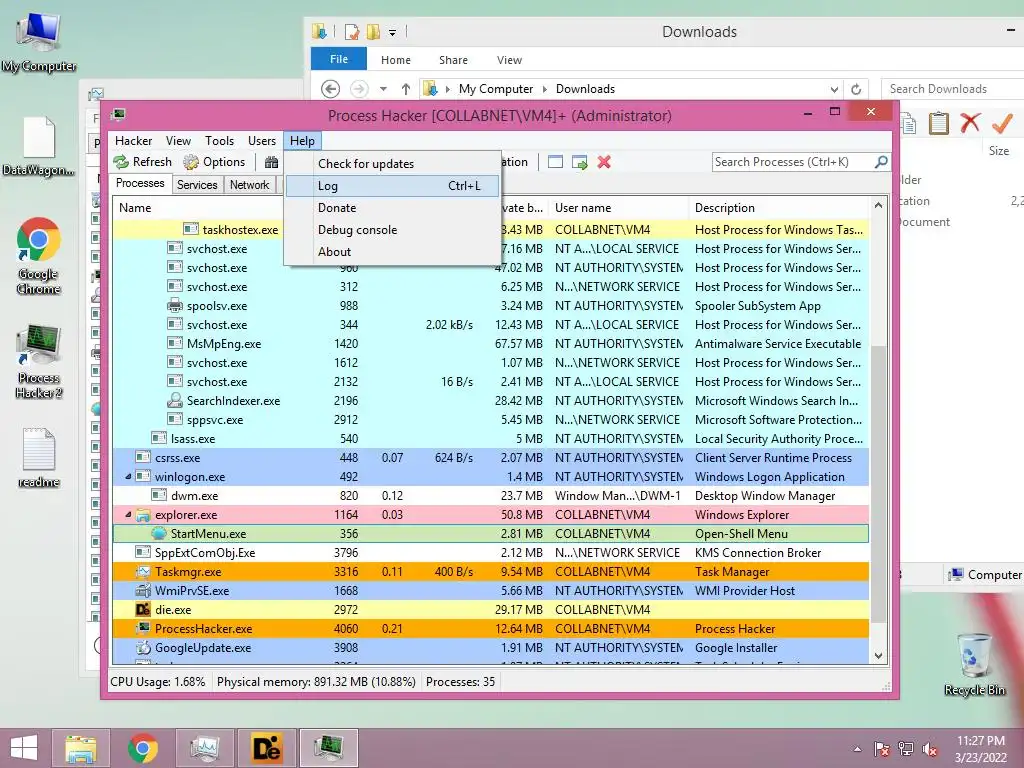Switch to the Network tab
The height and width of the screenshot is (768, 1024).
pyautogui.click(x=249, y=185)
